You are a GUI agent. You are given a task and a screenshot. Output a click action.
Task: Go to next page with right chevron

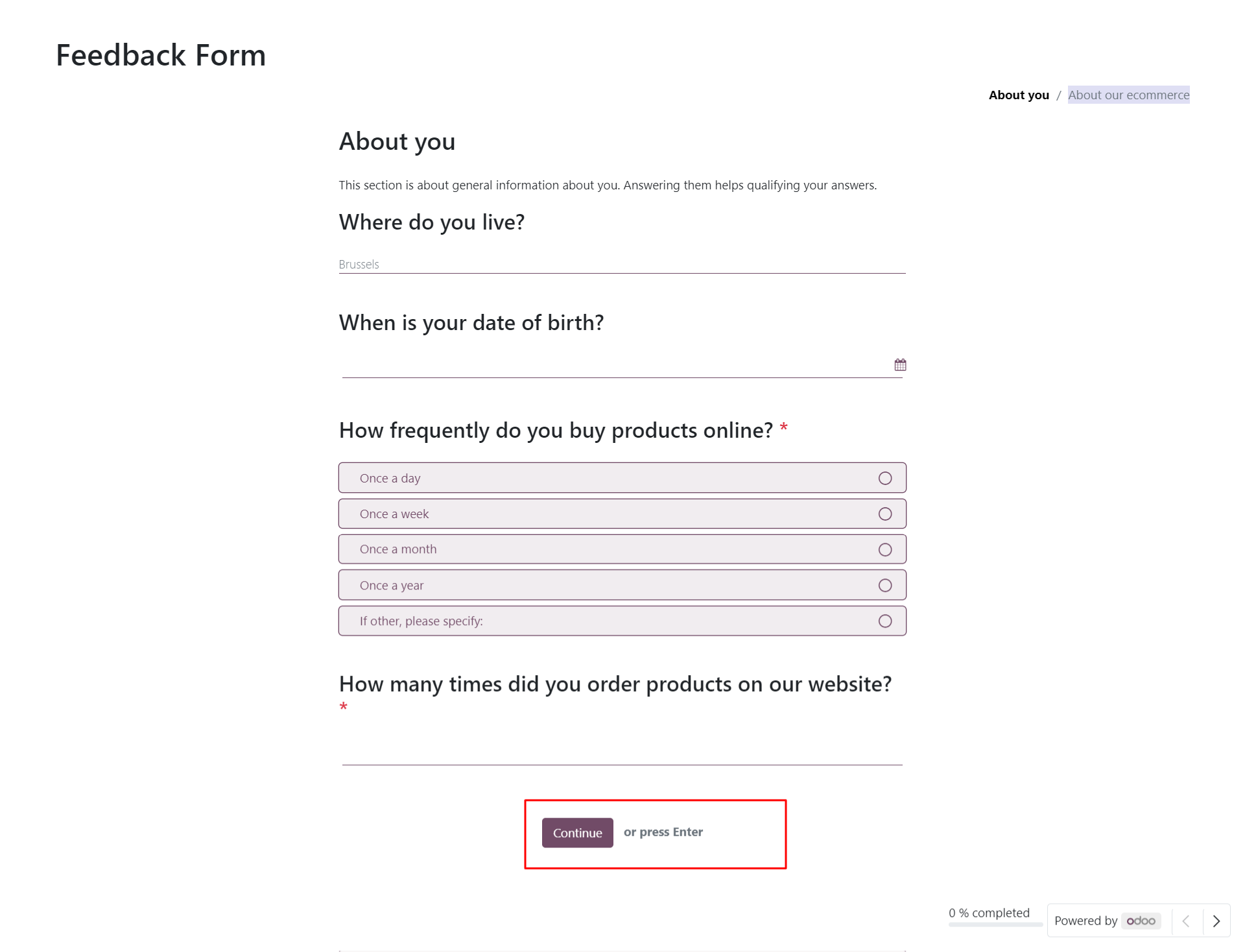(x=1216, y=921)
